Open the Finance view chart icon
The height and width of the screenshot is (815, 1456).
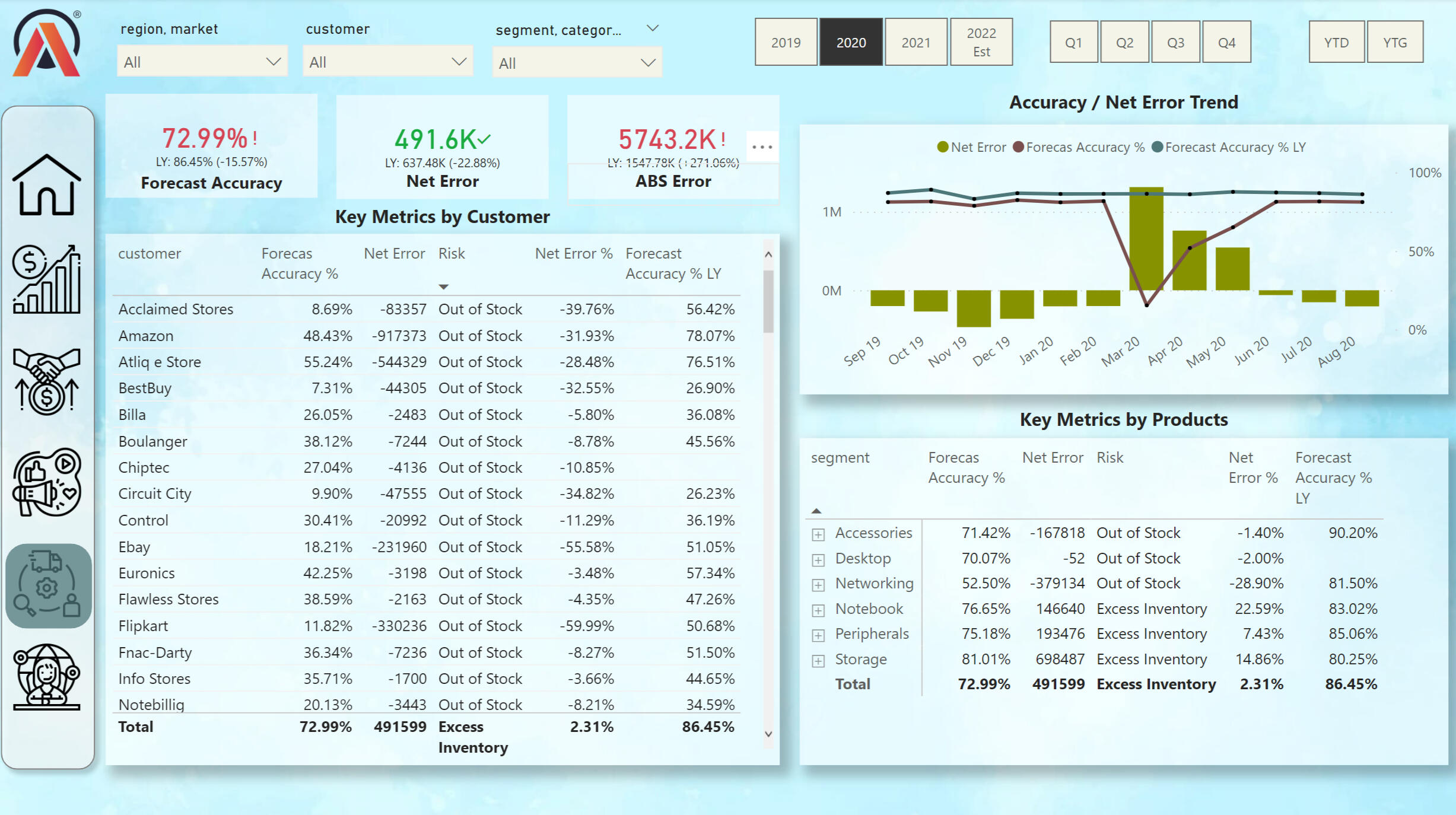[x=46, y=280]
